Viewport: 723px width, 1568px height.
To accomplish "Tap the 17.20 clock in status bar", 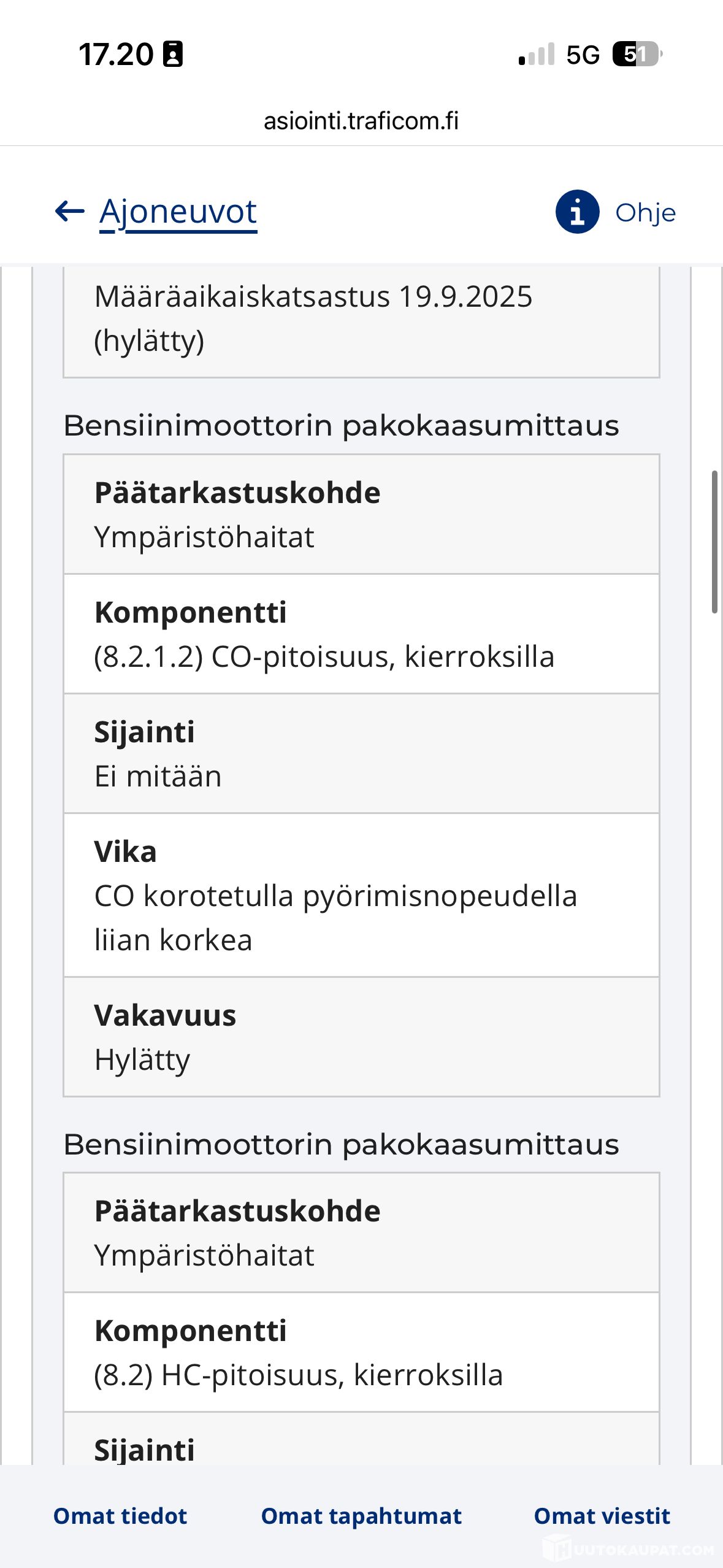I will (116, 55).
